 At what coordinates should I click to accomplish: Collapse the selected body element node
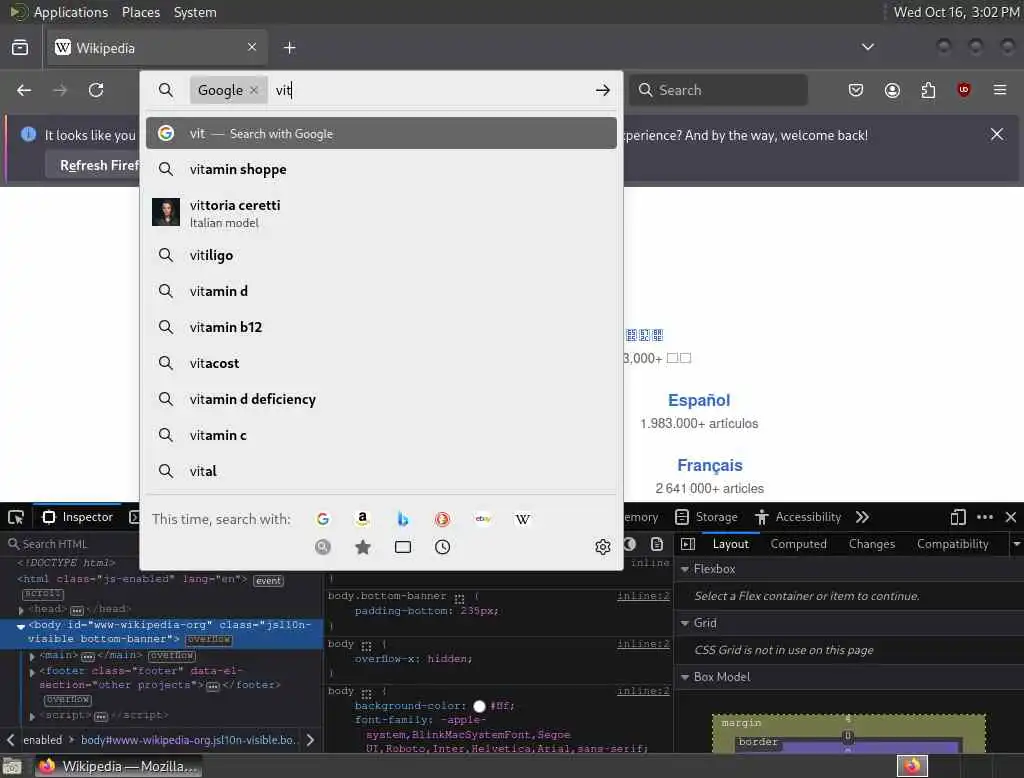point(21,626)
